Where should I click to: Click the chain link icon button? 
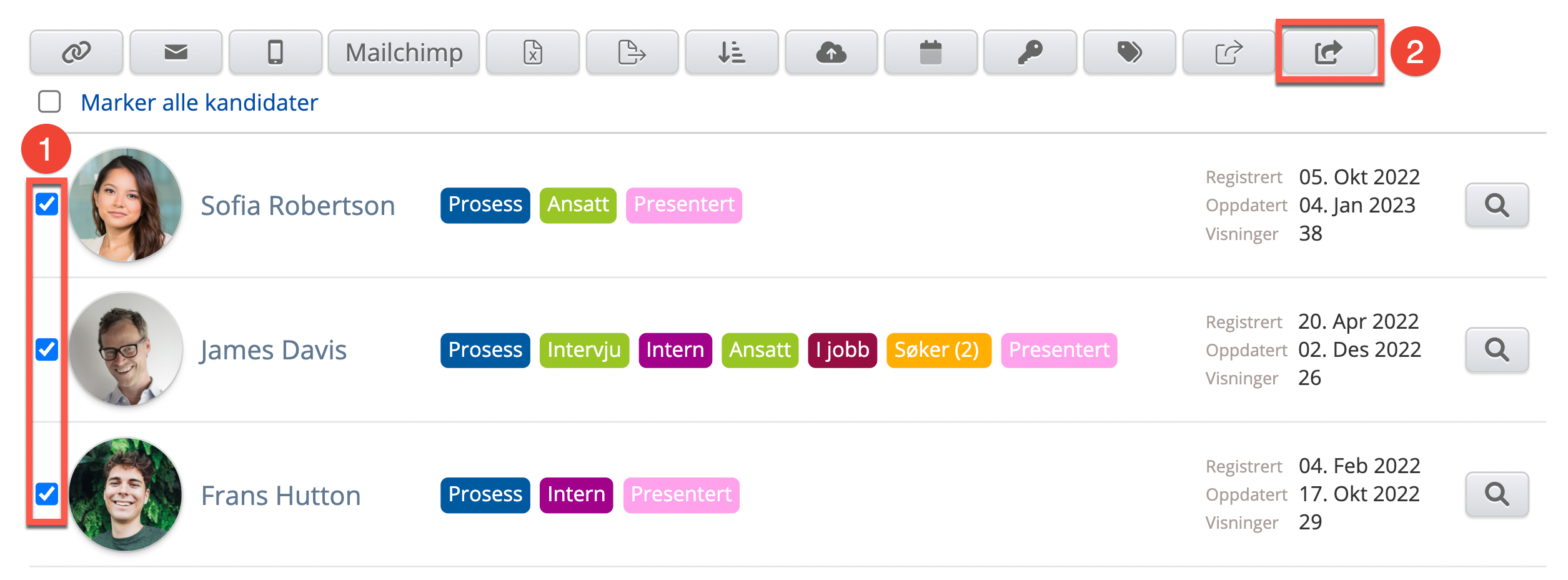coord(76,52)
